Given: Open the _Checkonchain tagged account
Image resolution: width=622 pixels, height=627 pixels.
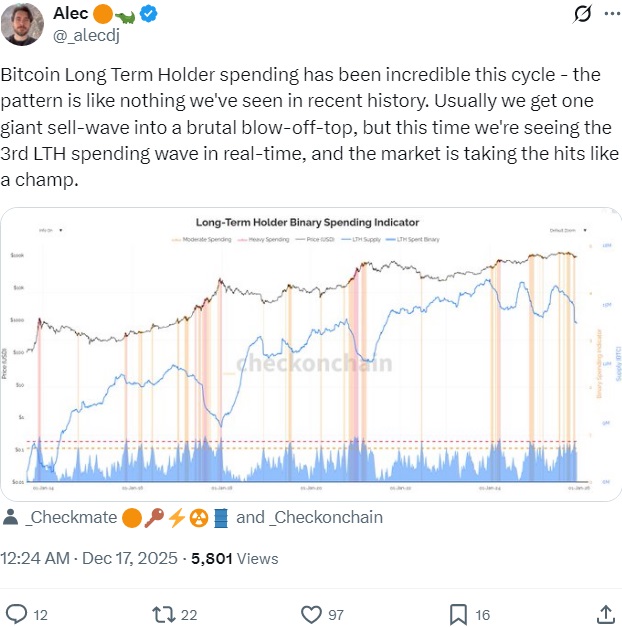Looking at the screenshot, I should pos(327,518).
